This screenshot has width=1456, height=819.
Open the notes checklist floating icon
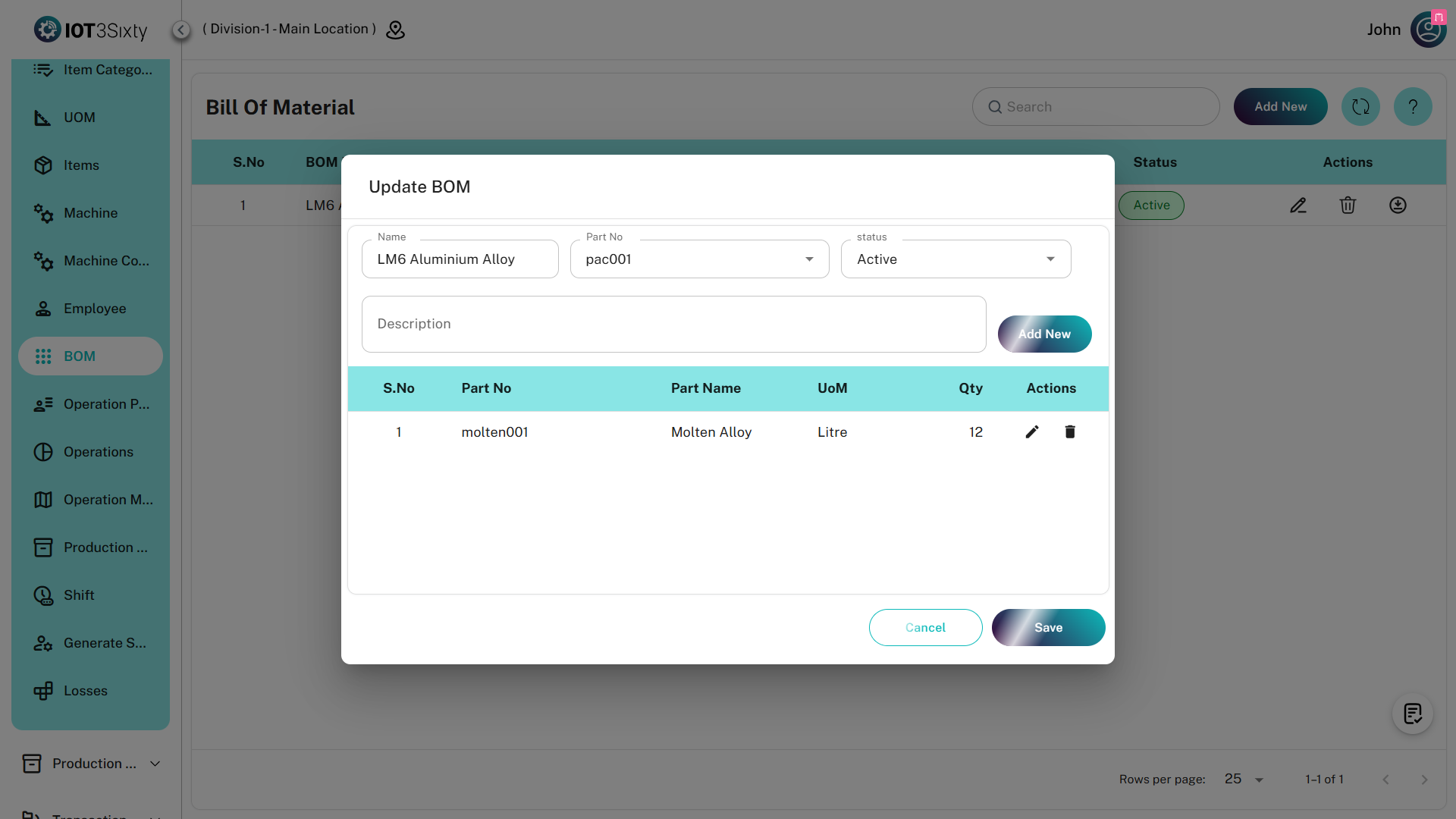[1412, 714]
